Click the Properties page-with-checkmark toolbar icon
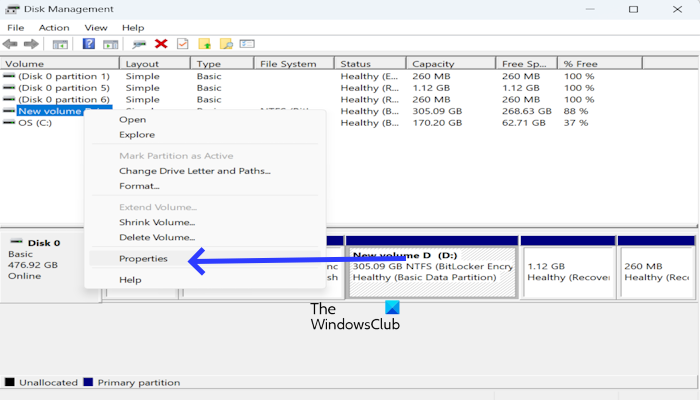Viewport: 700px width, 400px height. pos(183,43)
